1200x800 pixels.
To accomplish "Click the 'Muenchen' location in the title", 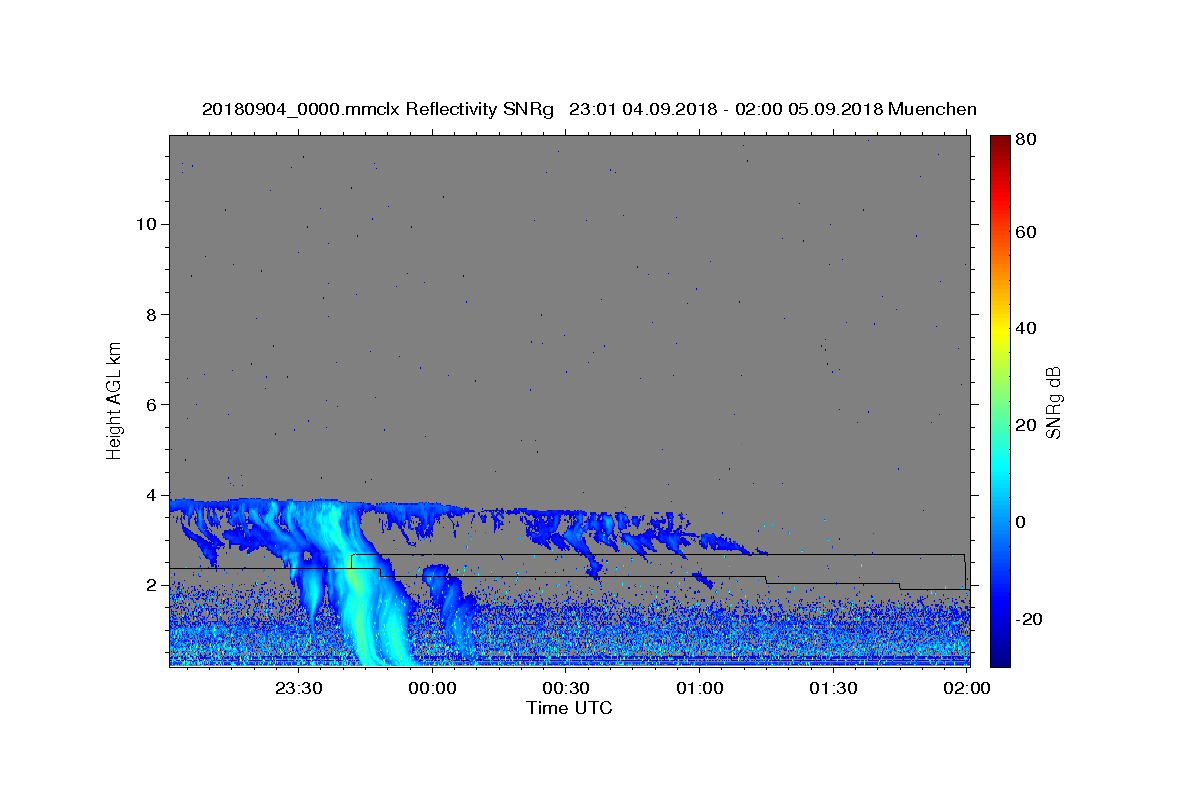I will tap(931, 110).
